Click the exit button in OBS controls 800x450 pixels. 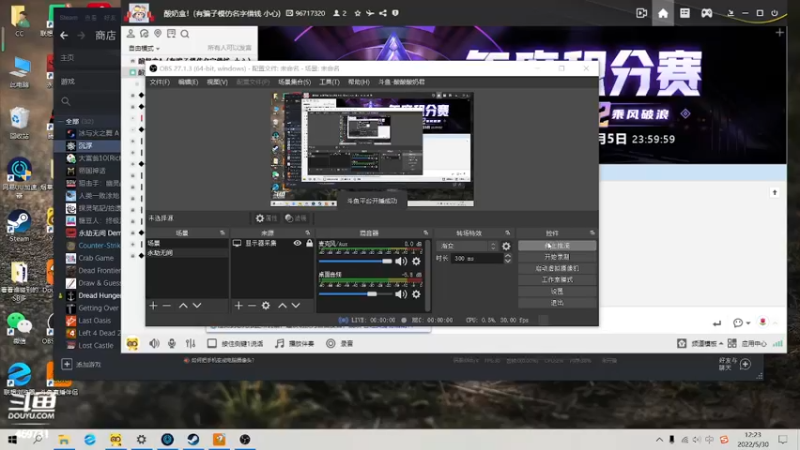coord(557,303)
